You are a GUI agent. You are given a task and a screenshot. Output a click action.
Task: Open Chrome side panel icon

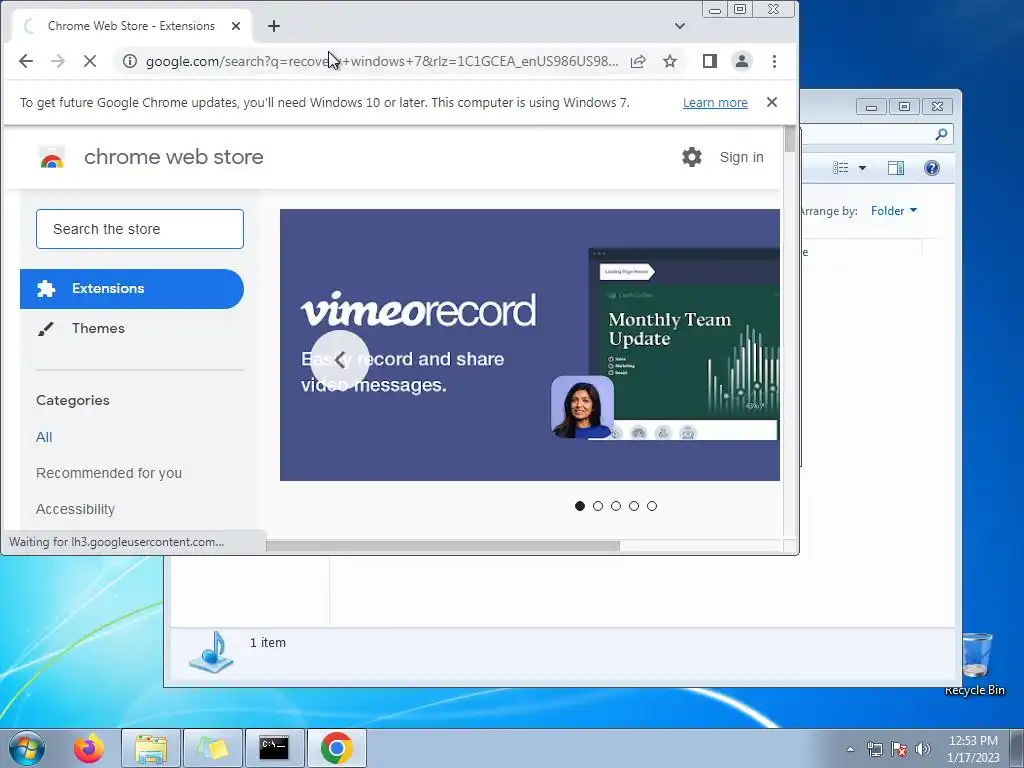710,61
